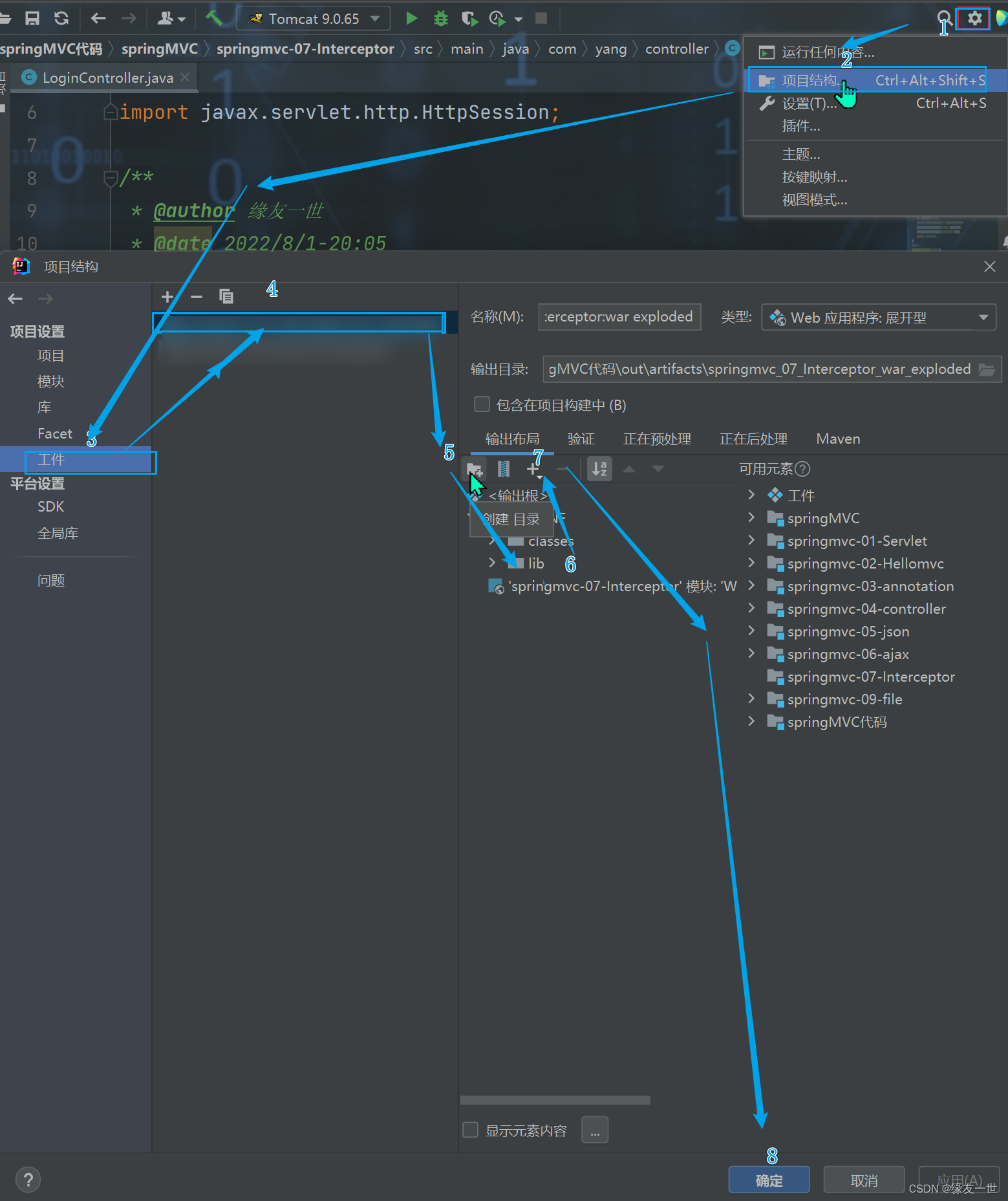The width and height of the screenshot is (1008, 1201).
Task: Click the Save All toolbar icon
Action: click(32, 18)
